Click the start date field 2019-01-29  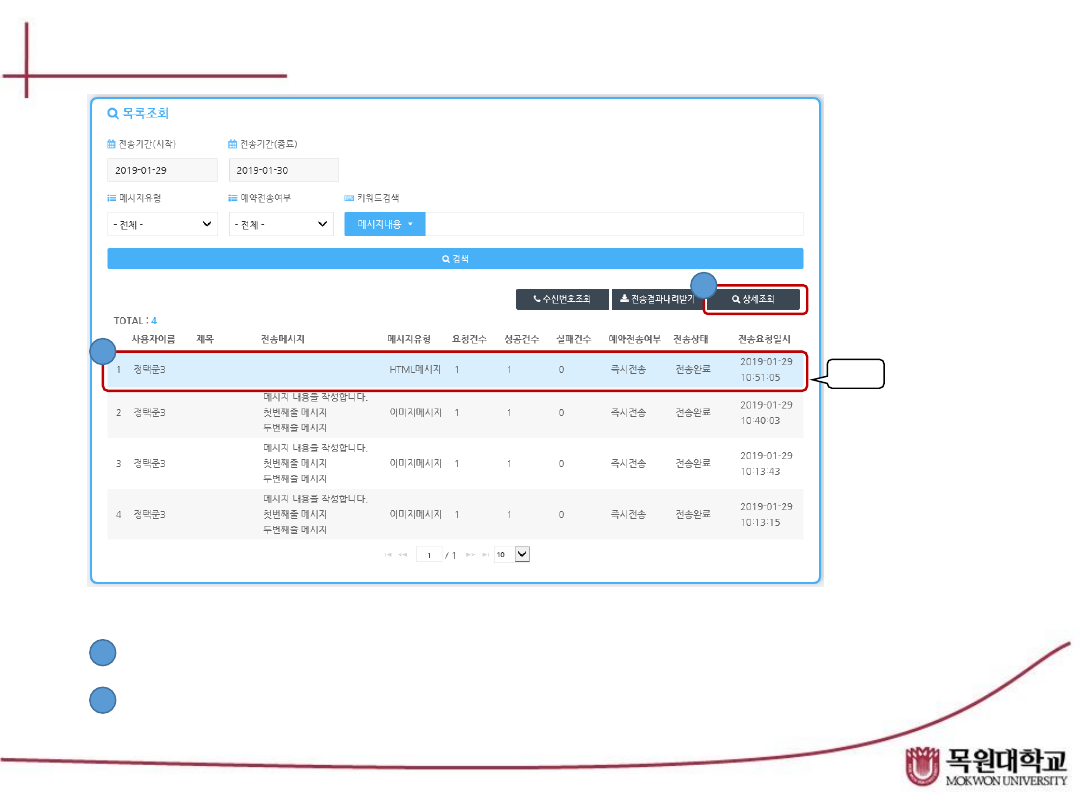[x=162, y=170]
